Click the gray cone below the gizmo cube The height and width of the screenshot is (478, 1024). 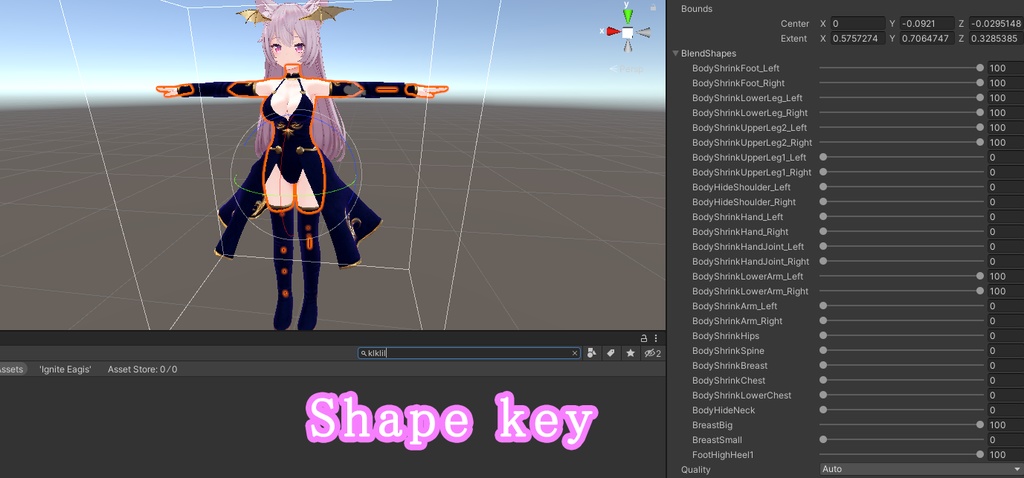[x=628, y=45]
